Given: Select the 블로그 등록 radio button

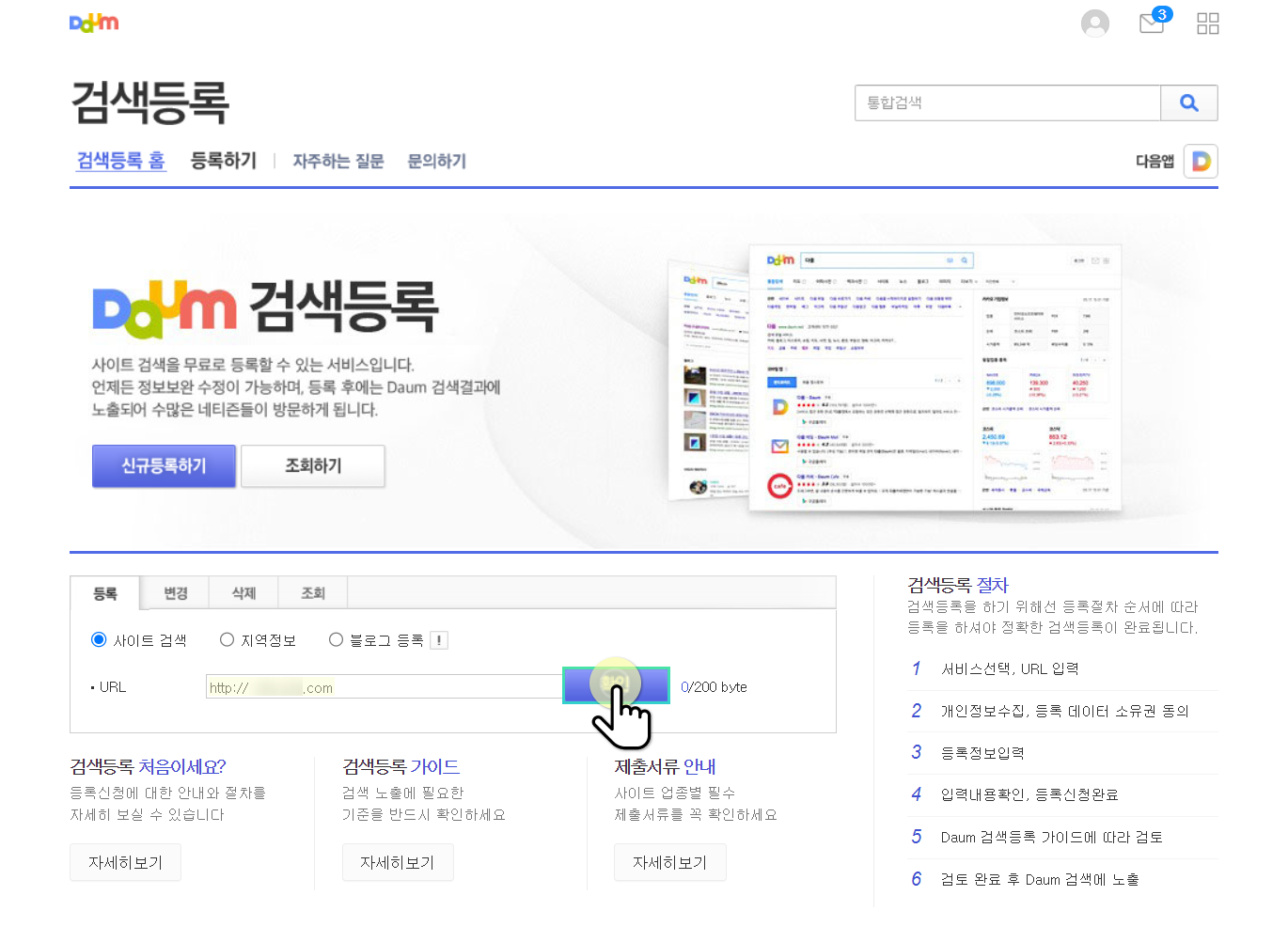Looking at the screenshot, I should pyautogui.click(x=336, y=639).
